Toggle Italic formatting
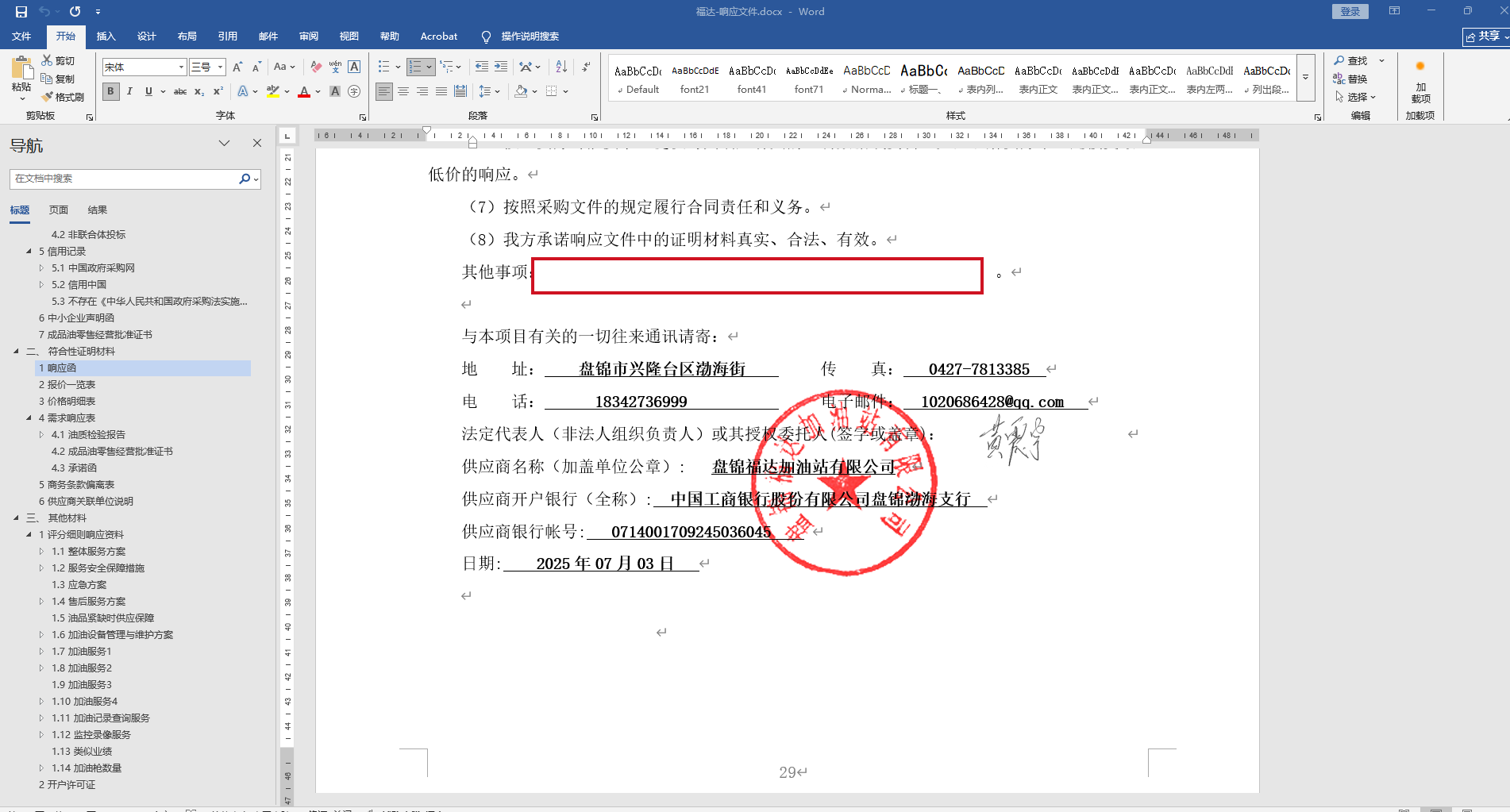The width and height of the screenshot is (1510, 812). click(x=129, y=91)
